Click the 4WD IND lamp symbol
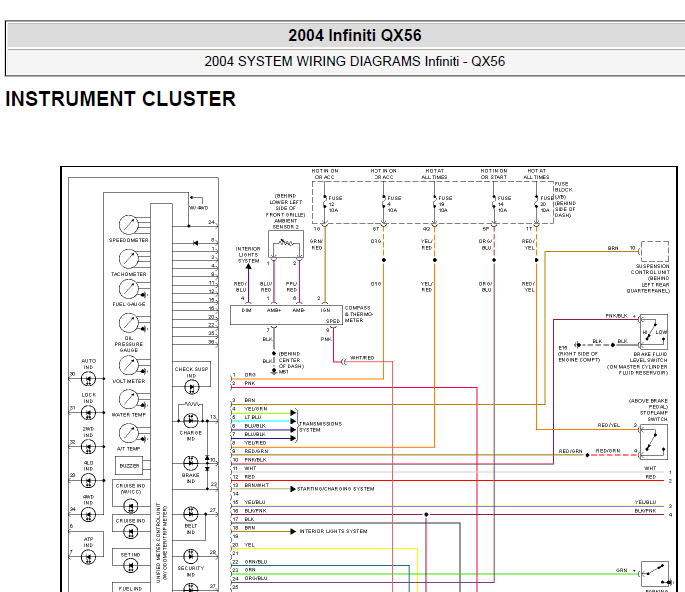Image resolution: width=685 pixels, height=592 pixels. (x=89, y=515)
